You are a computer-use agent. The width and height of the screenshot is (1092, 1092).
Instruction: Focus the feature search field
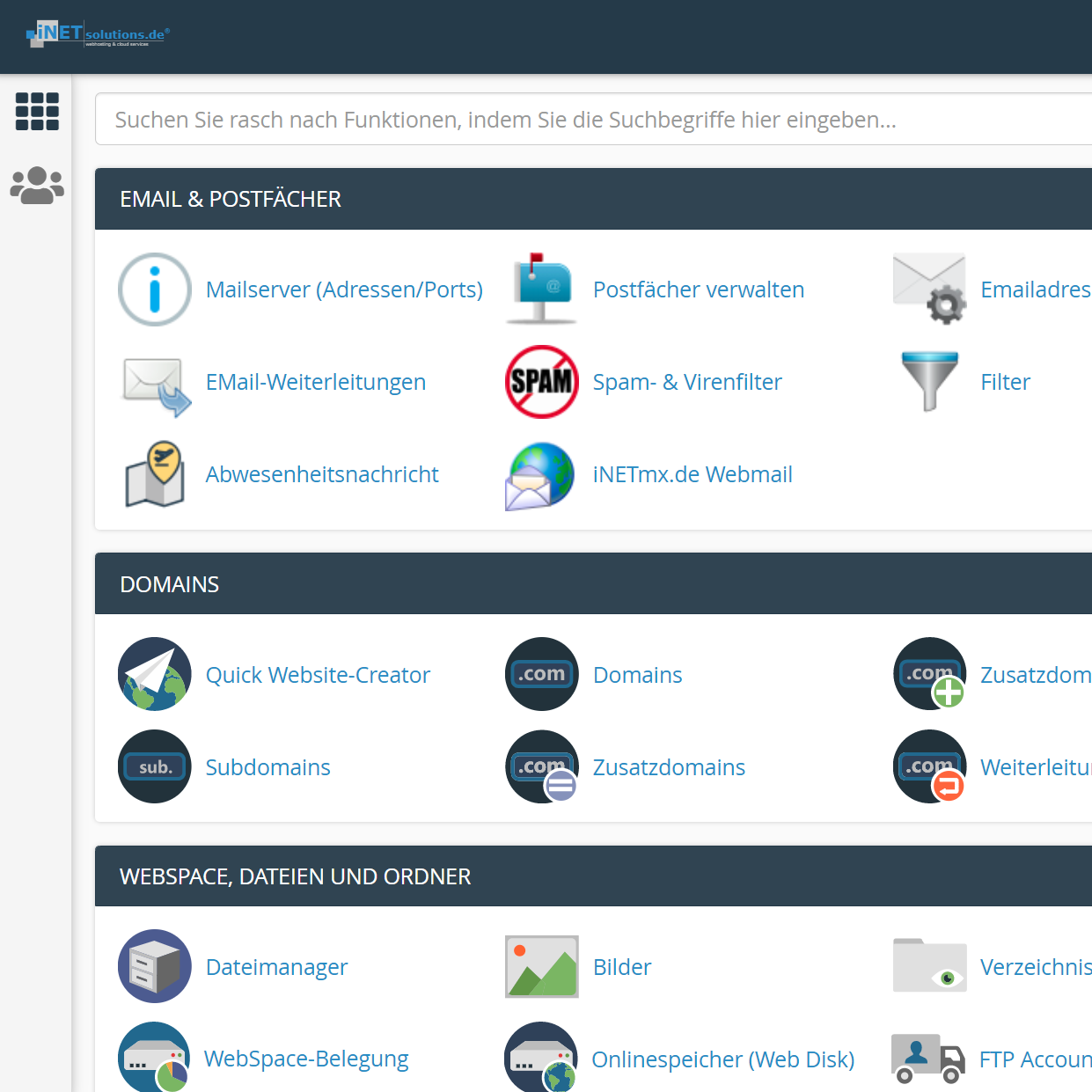[590, 120]
